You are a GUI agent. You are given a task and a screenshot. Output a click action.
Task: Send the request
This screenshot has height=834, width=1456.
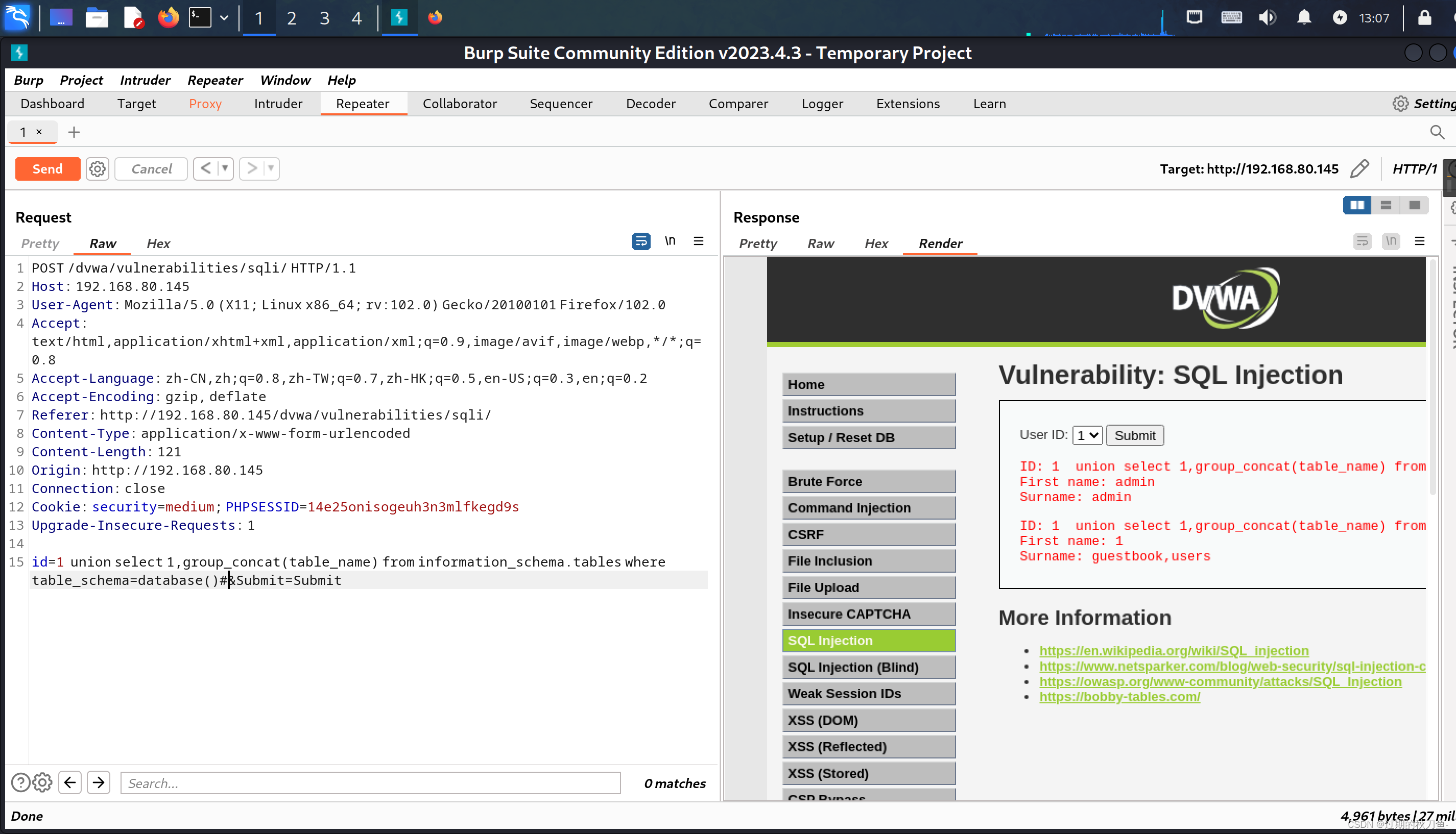tap(47, 169)
